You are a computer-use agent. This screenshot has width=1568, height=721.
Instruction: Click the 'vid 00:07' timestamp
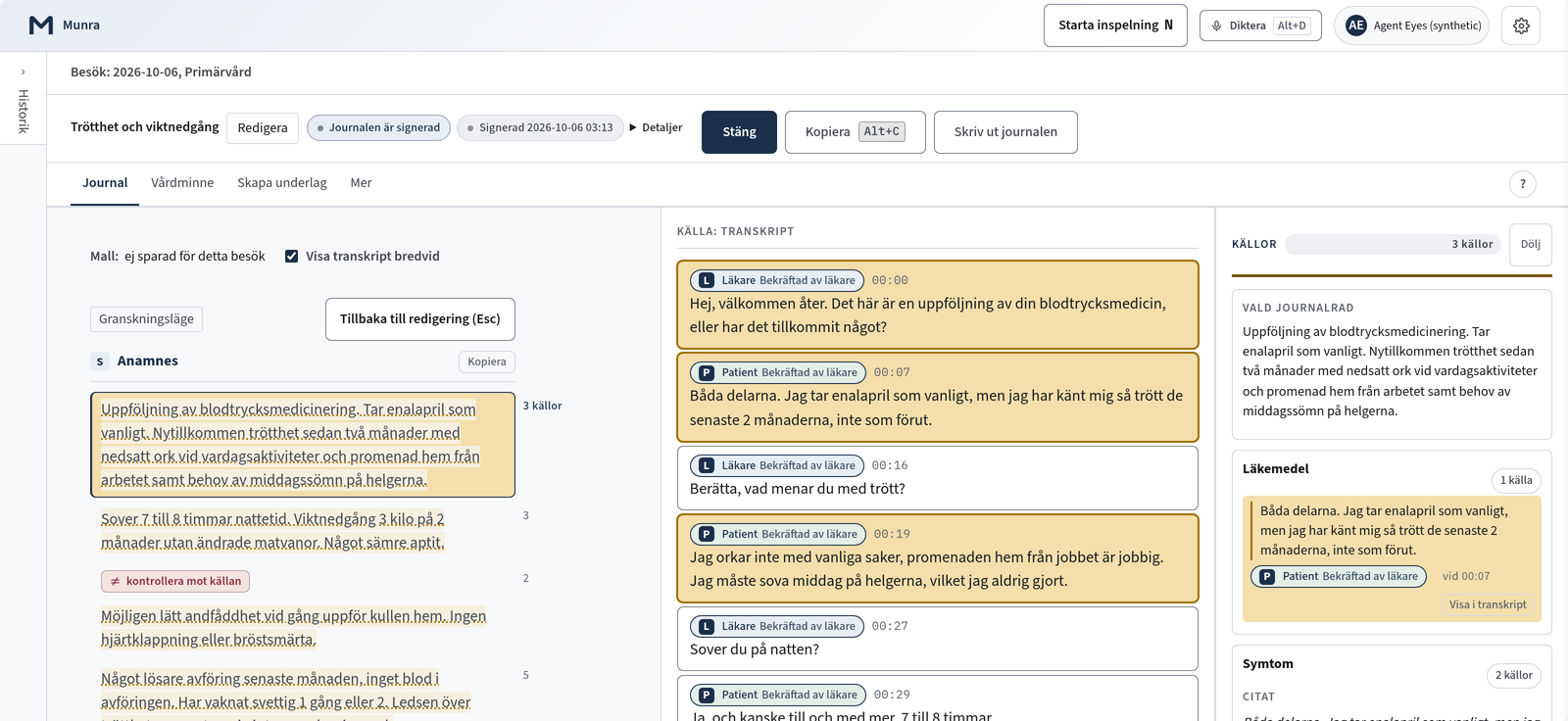click(x=1466, y=576)
